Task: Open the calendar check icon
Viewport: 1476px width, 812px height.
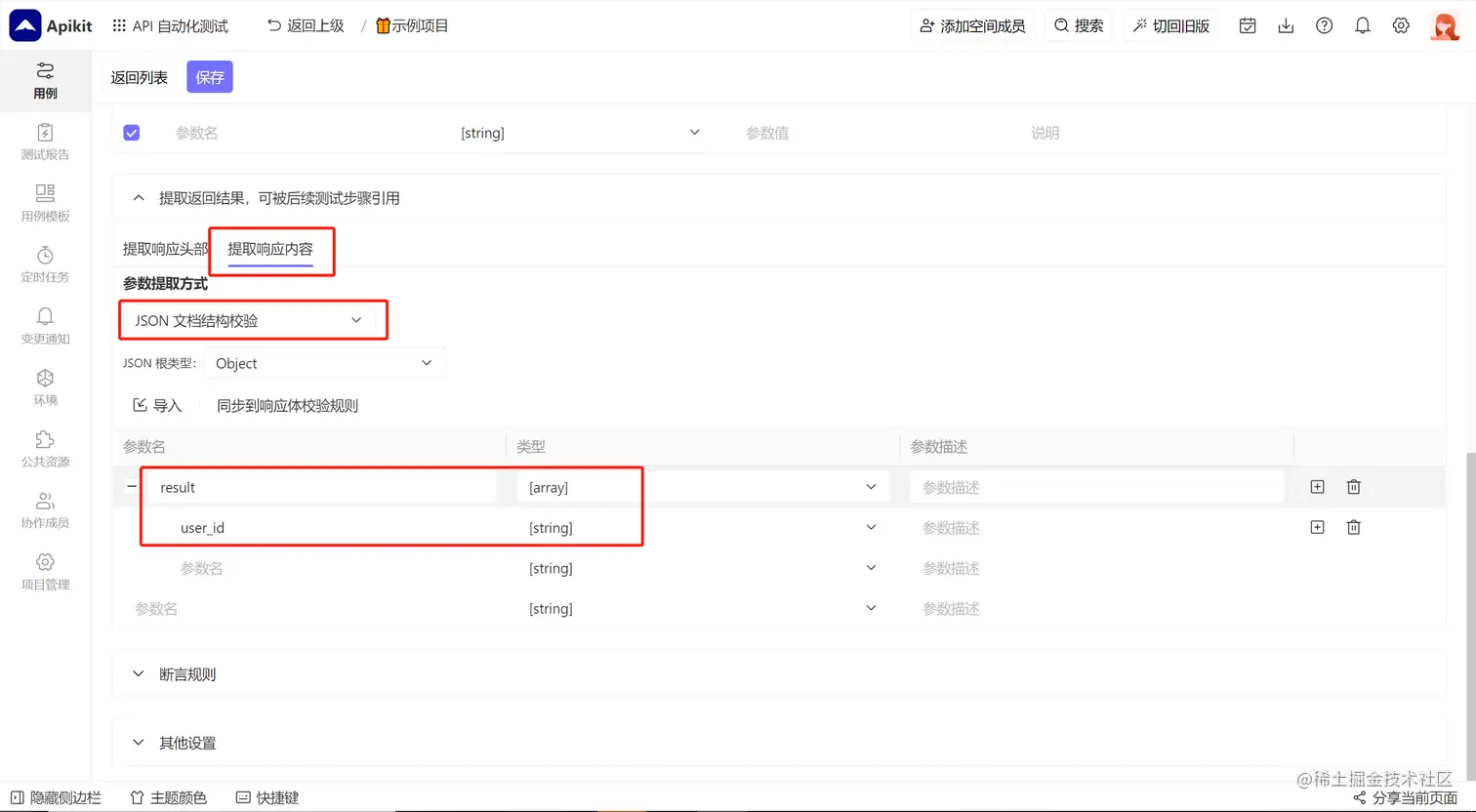Action: click(1248, 26)
